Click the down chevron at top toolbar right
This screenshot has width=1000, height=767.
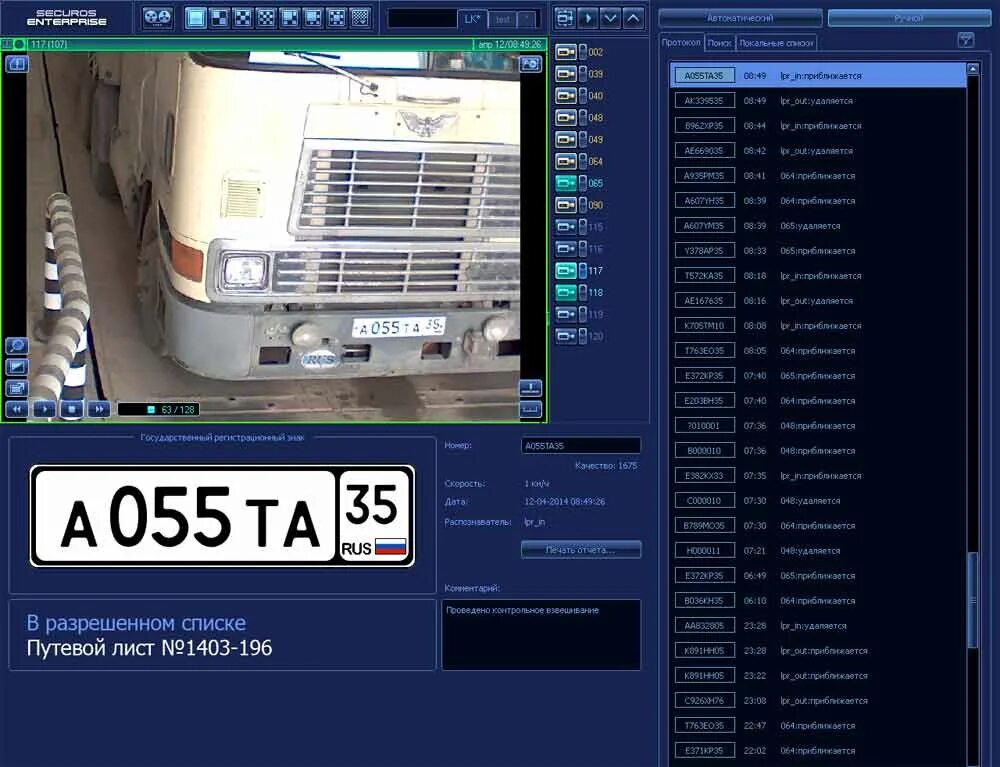tap(611, 18)
